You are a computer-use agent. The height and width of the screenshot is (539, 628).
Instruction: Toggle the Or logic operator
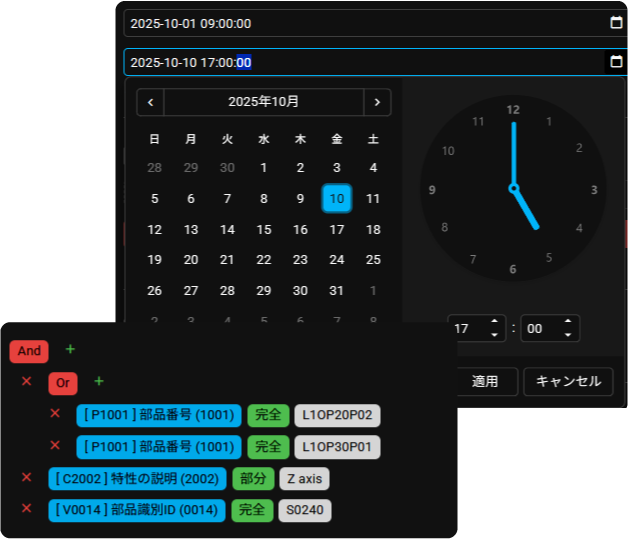click(62, 383)
